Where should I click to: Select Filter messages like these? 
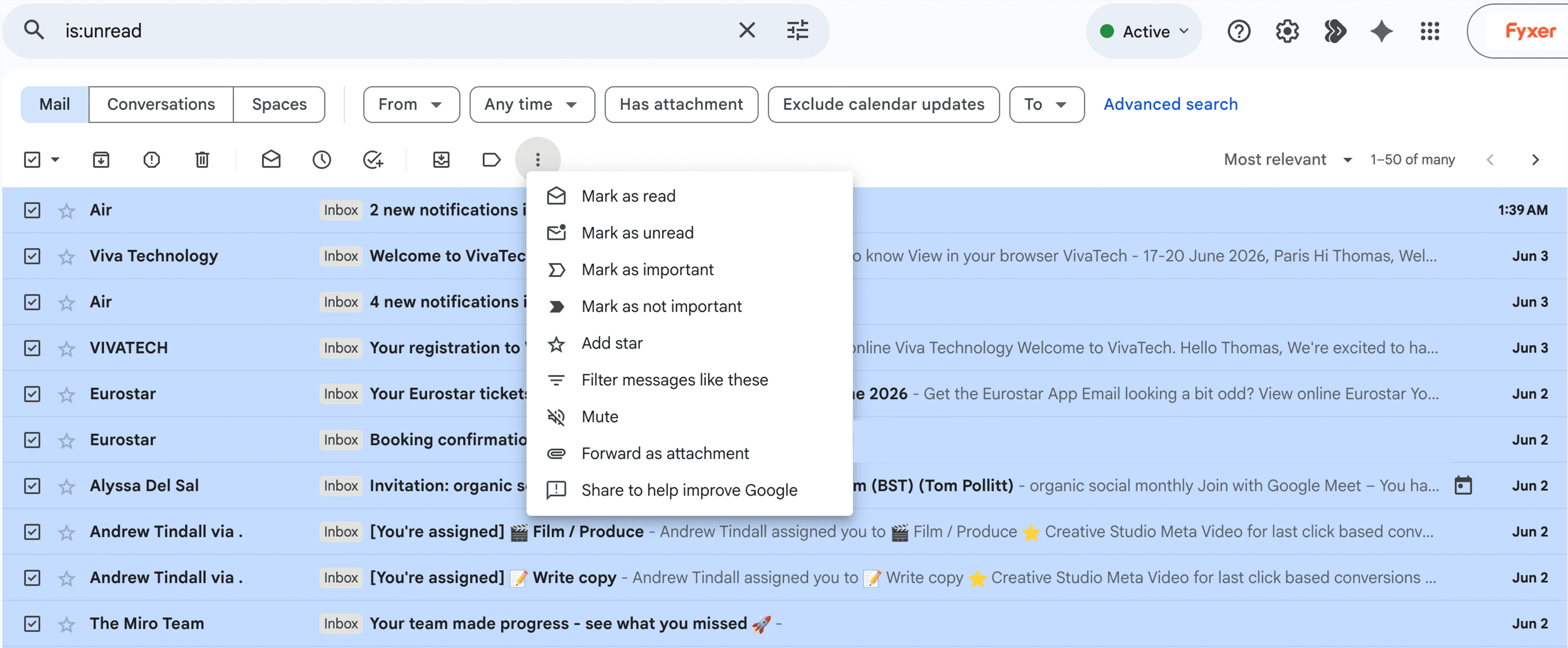(x=689, y=379)
